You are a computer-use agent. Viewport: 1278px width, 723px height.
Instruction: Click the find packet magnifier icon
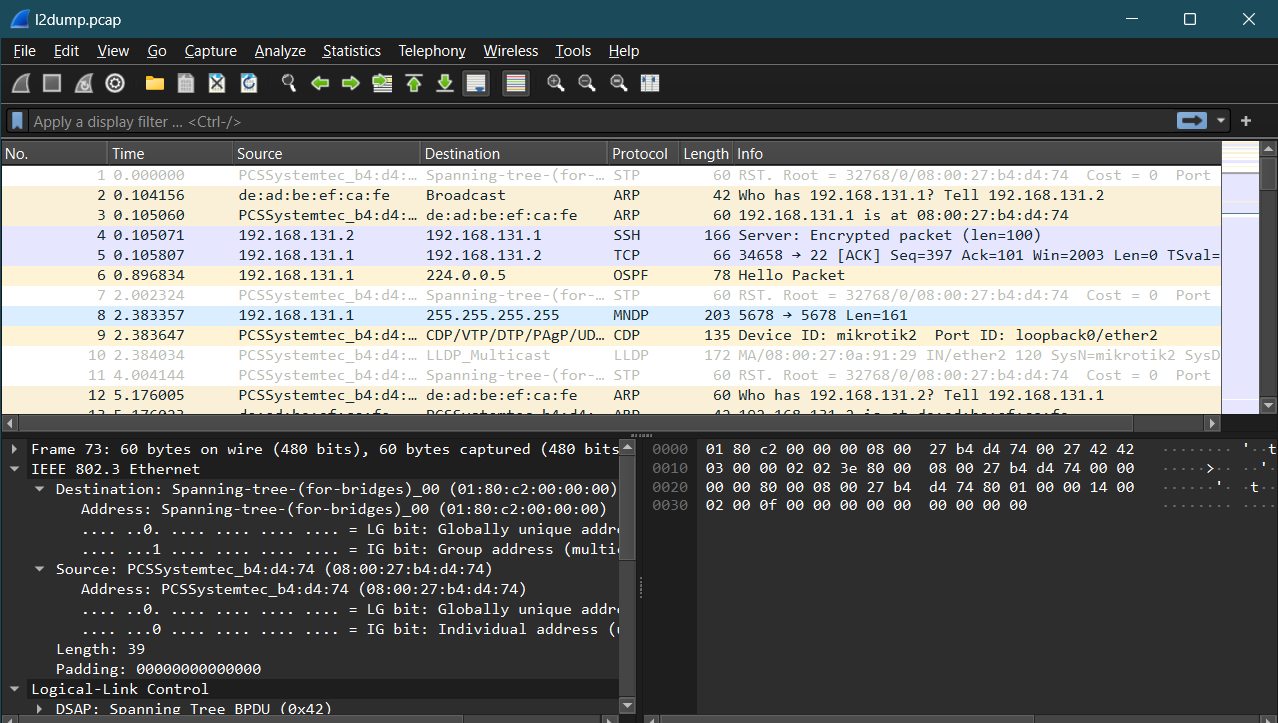coord(288,83)
